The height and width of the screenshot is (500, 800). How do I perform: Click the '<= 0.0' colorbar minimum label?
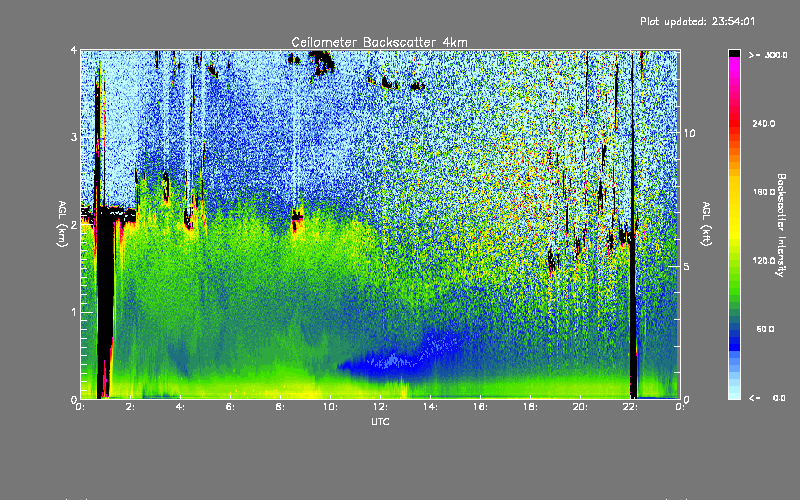tap(767, 398)
